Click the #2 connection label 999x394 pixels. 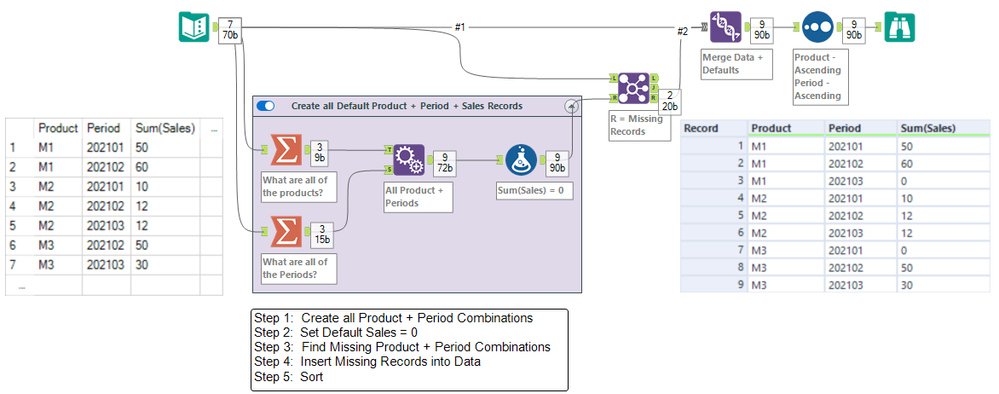pyautogui.click(x=682, y=31)
